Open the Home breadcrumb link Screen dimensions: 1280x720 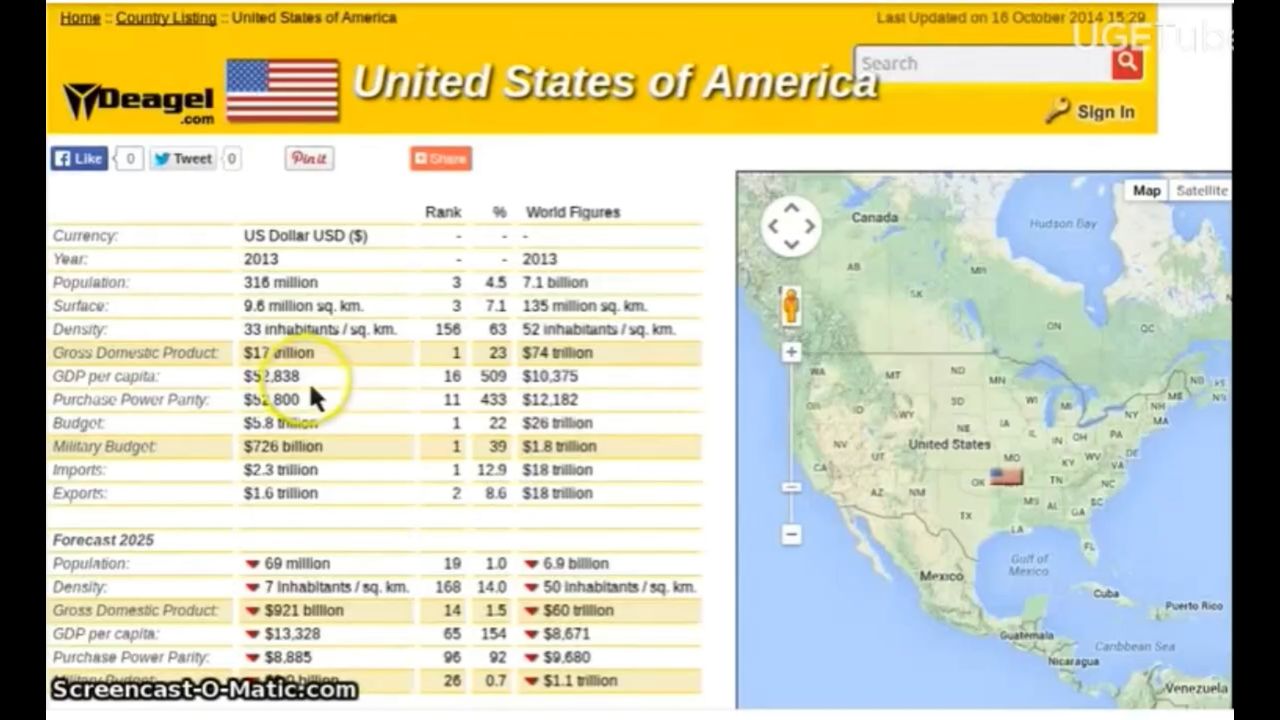coord(80,17)
